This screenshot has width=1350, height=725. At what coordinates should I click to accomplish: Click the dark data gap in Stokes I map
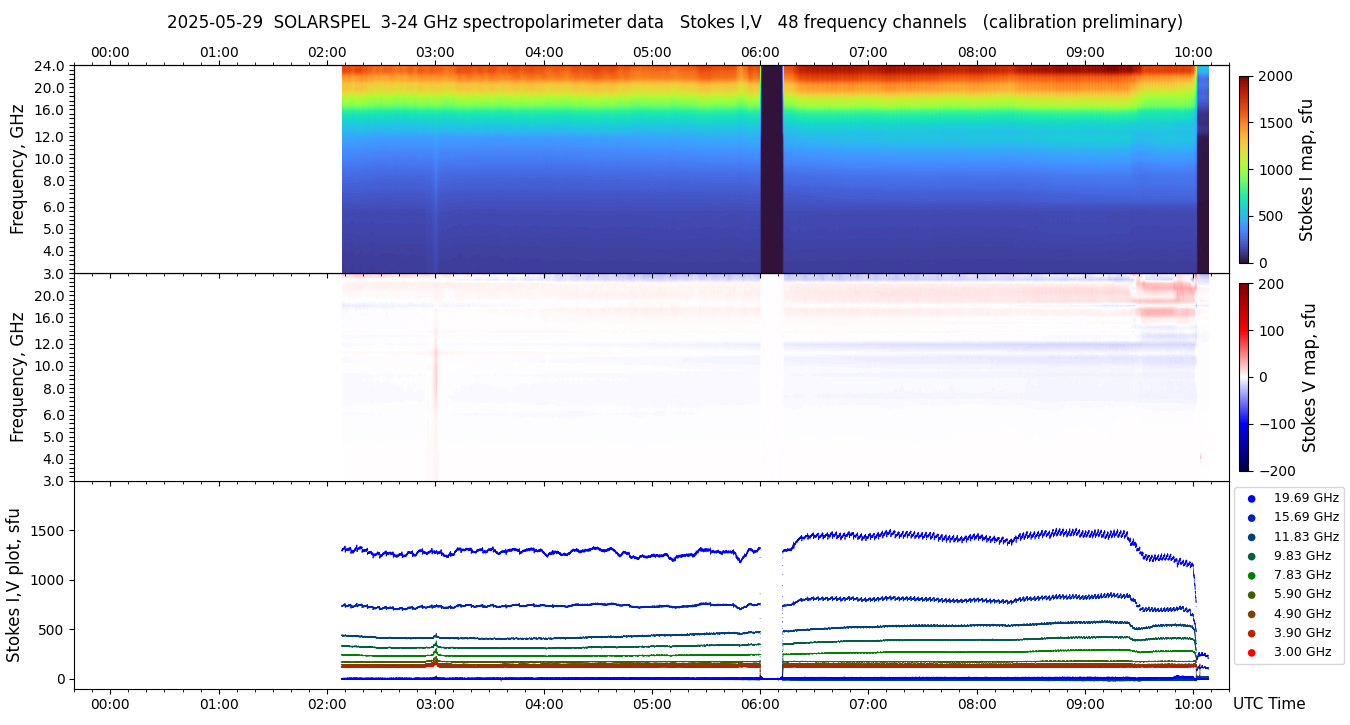click(771, 170)
